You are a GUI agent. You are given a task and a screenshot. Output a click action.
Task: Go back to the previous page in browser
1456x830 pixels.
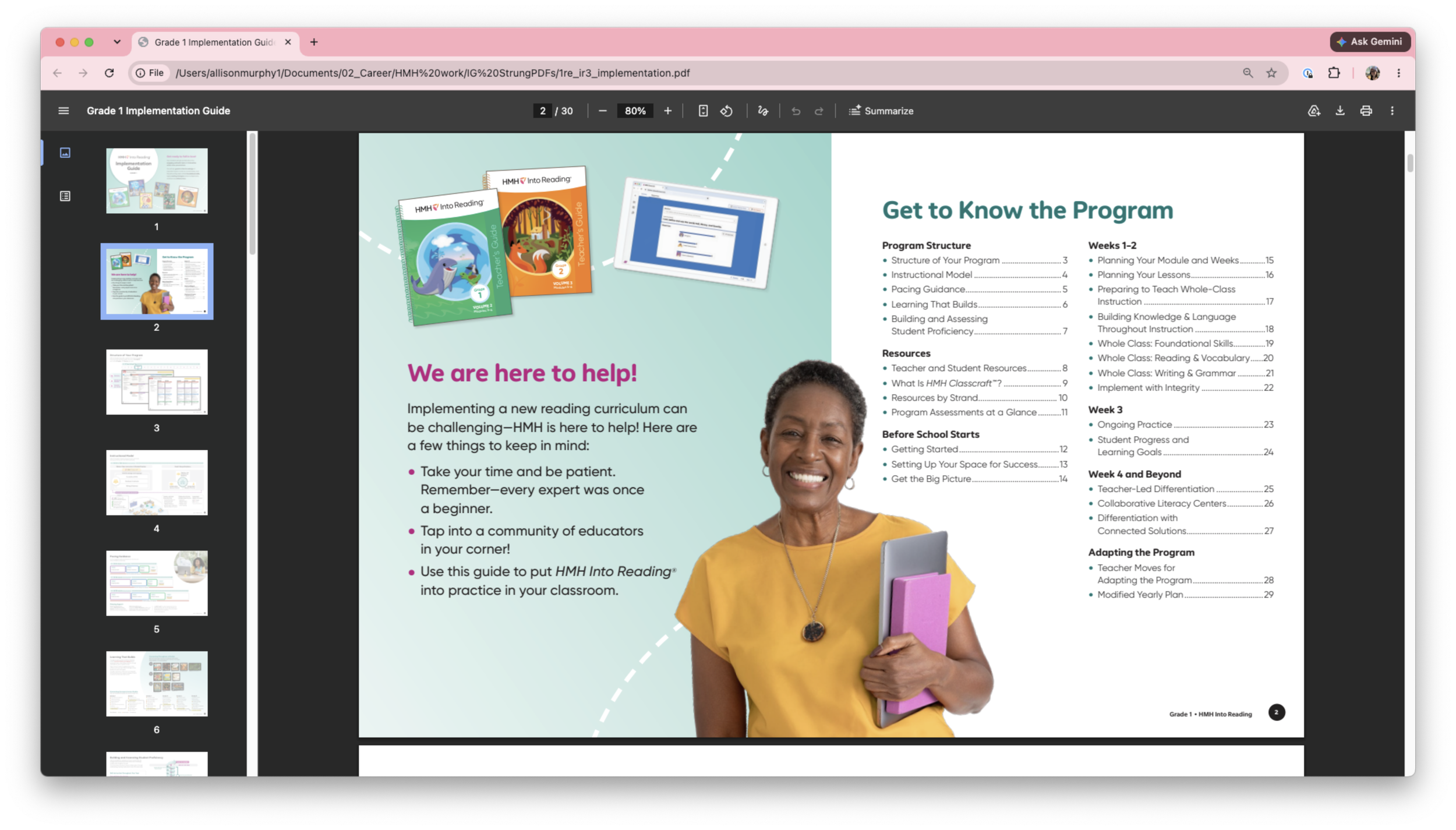[x=57, y=73]
